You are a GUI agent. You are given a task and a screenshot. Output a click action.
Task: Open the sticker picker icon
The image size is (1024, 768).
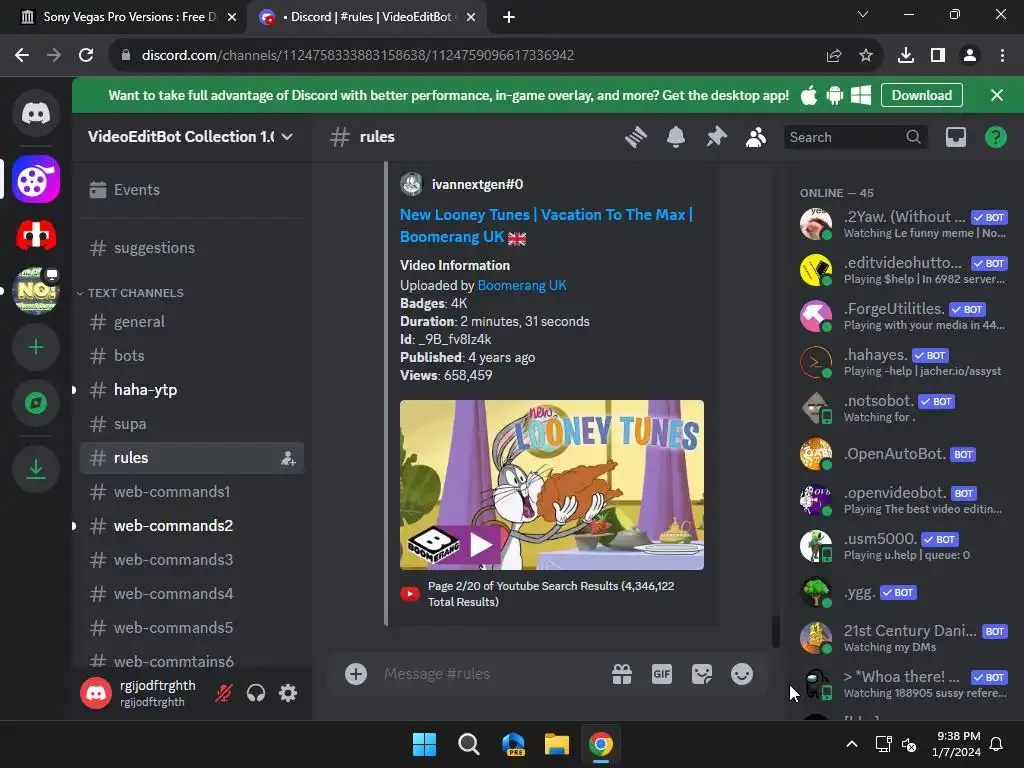pyautogui.click(x=702, y=674)
